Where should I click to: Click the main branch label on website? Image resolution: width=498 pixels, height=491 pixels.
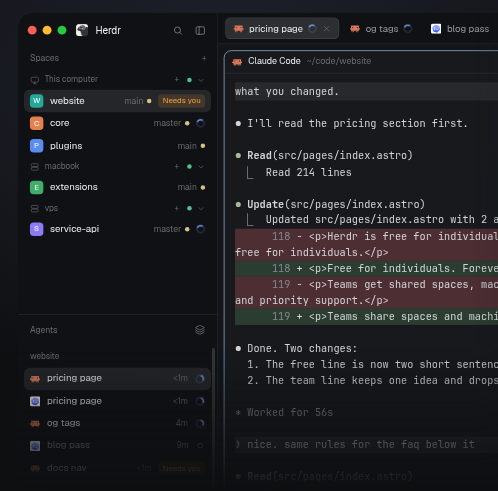tap(134, 101)
